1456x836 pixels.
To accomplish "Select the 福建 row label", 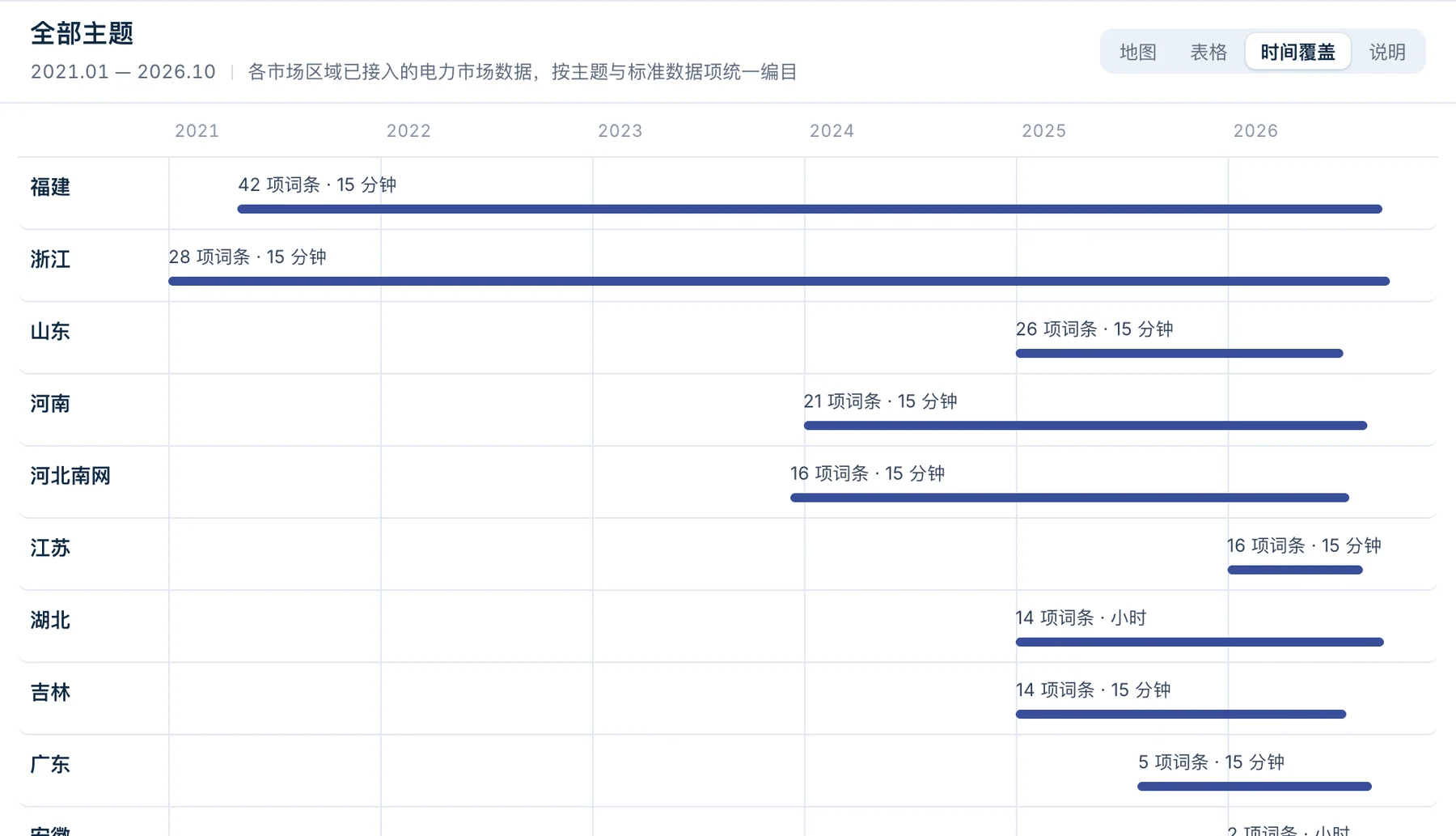I will click(50, 187).
